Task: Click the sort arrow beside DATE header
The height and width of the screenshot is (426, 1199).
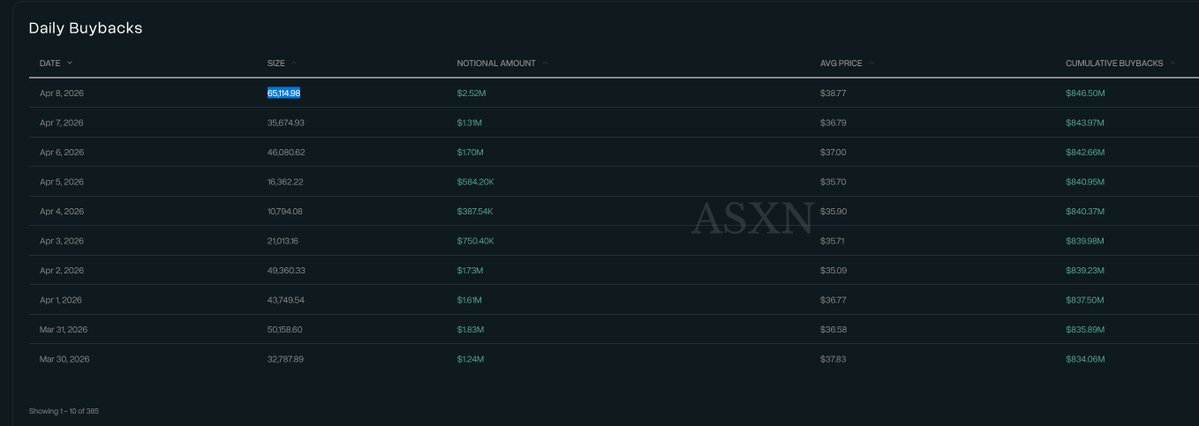Action: coord(70,63)
